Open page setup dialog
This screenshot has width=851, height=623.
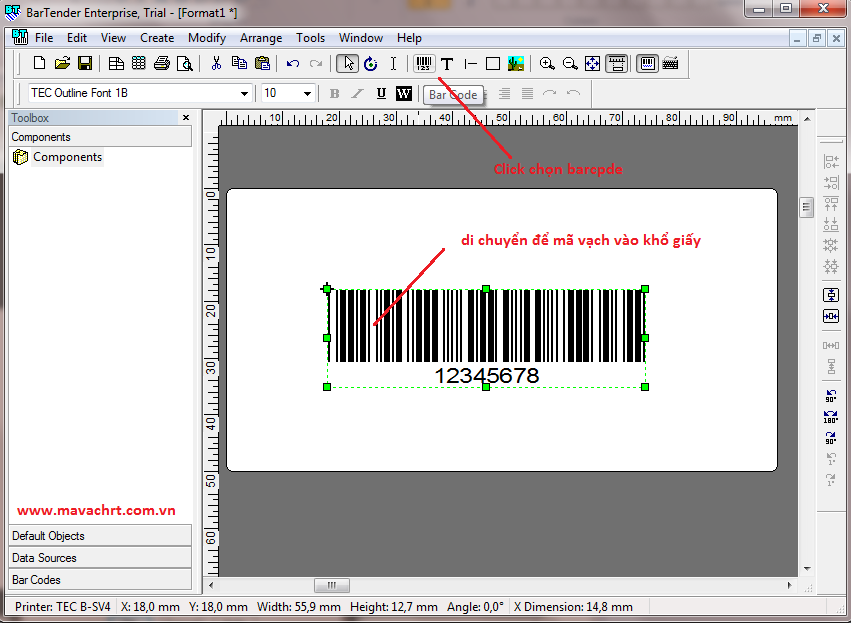pos(116,63)
